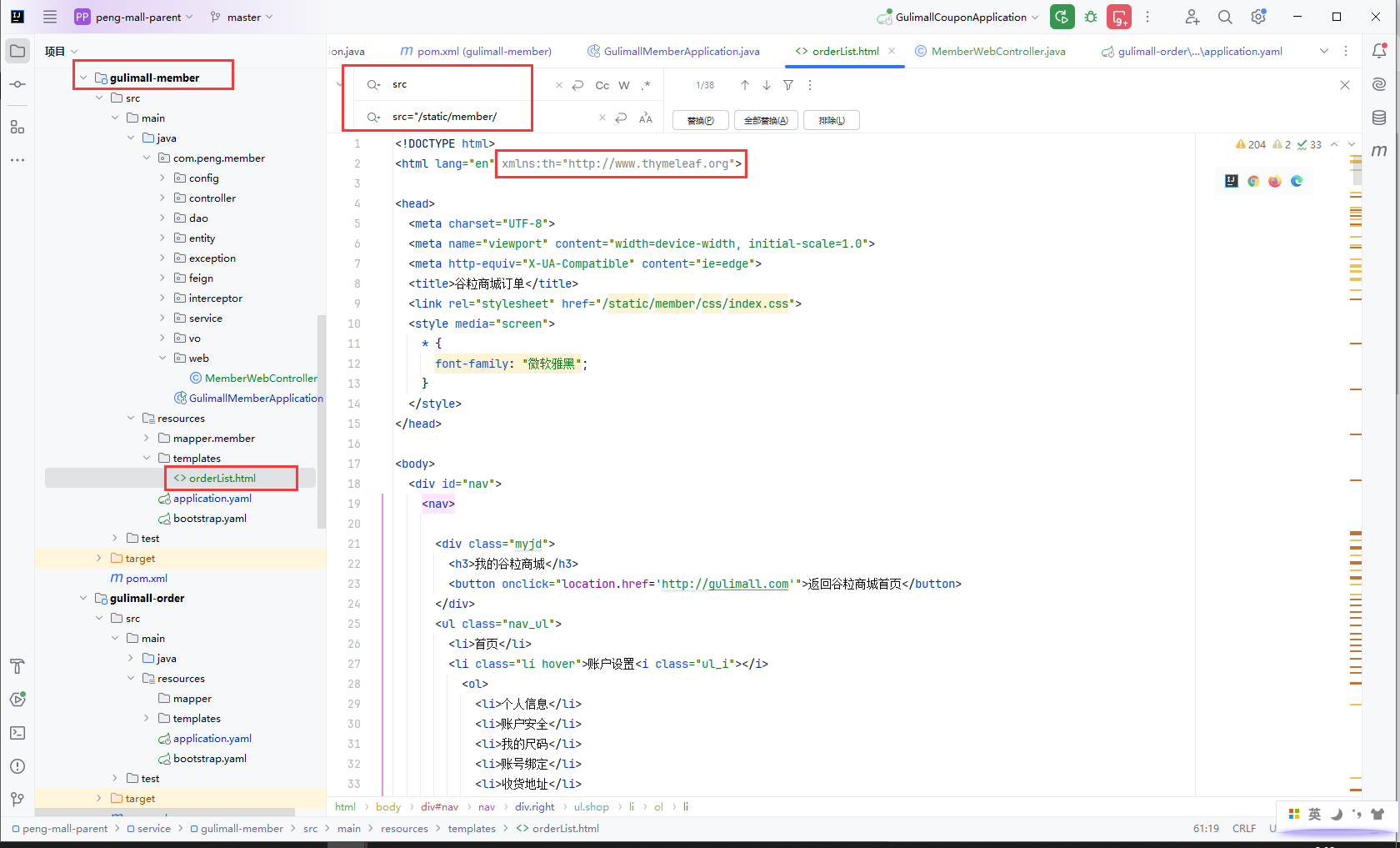The width and height of the screenshot is (1400, 848).
Task: Open the peng-mall-parent project dropdown
Action: (134, 17)
